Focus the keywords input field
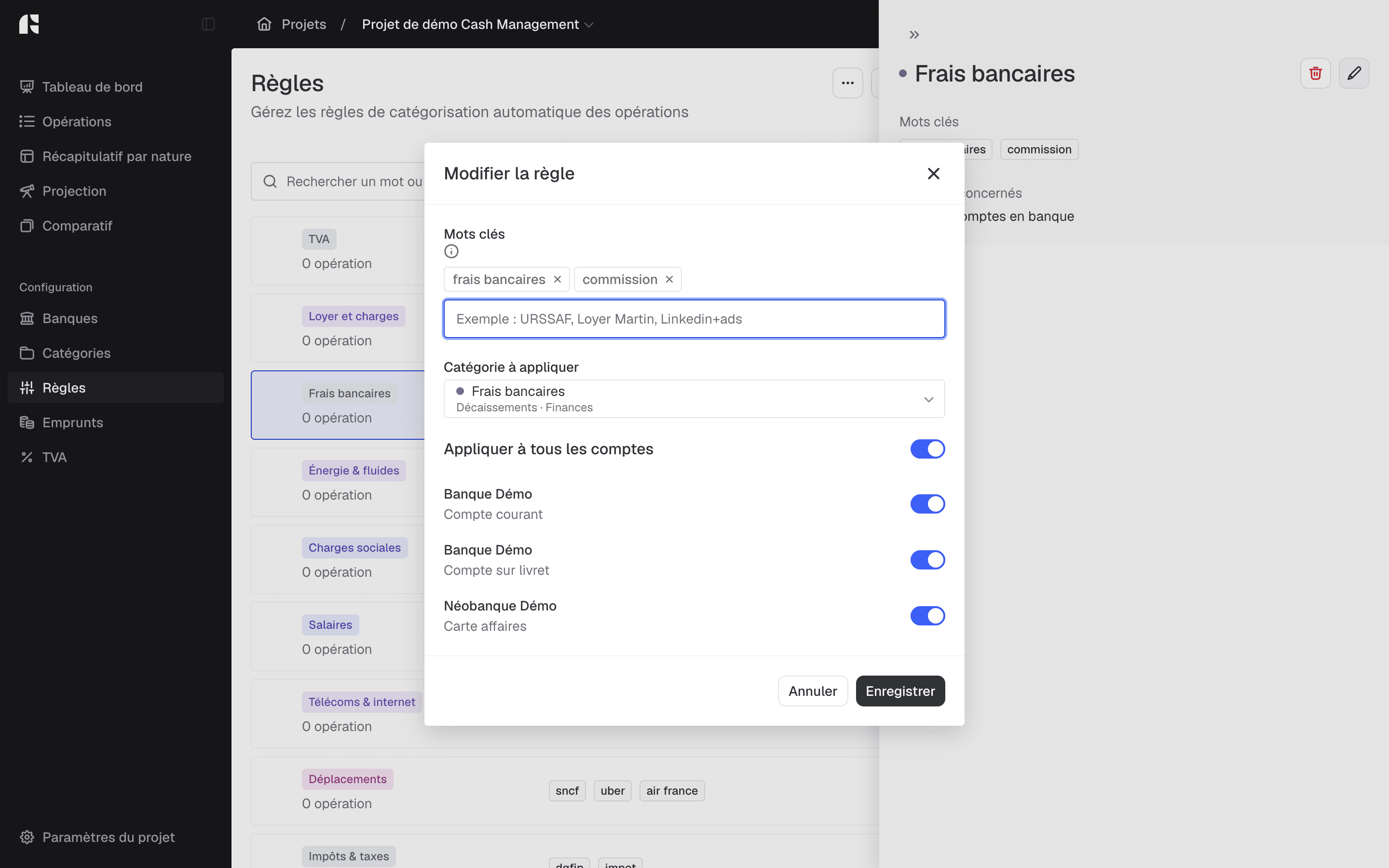 (694, 319)
